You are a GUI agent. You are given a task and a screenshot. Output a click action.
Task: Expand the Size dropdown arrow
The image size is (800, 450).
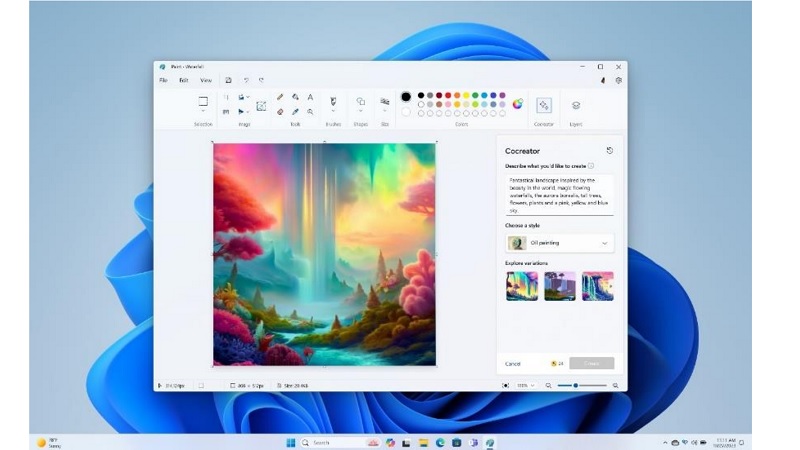click(385, 111)
